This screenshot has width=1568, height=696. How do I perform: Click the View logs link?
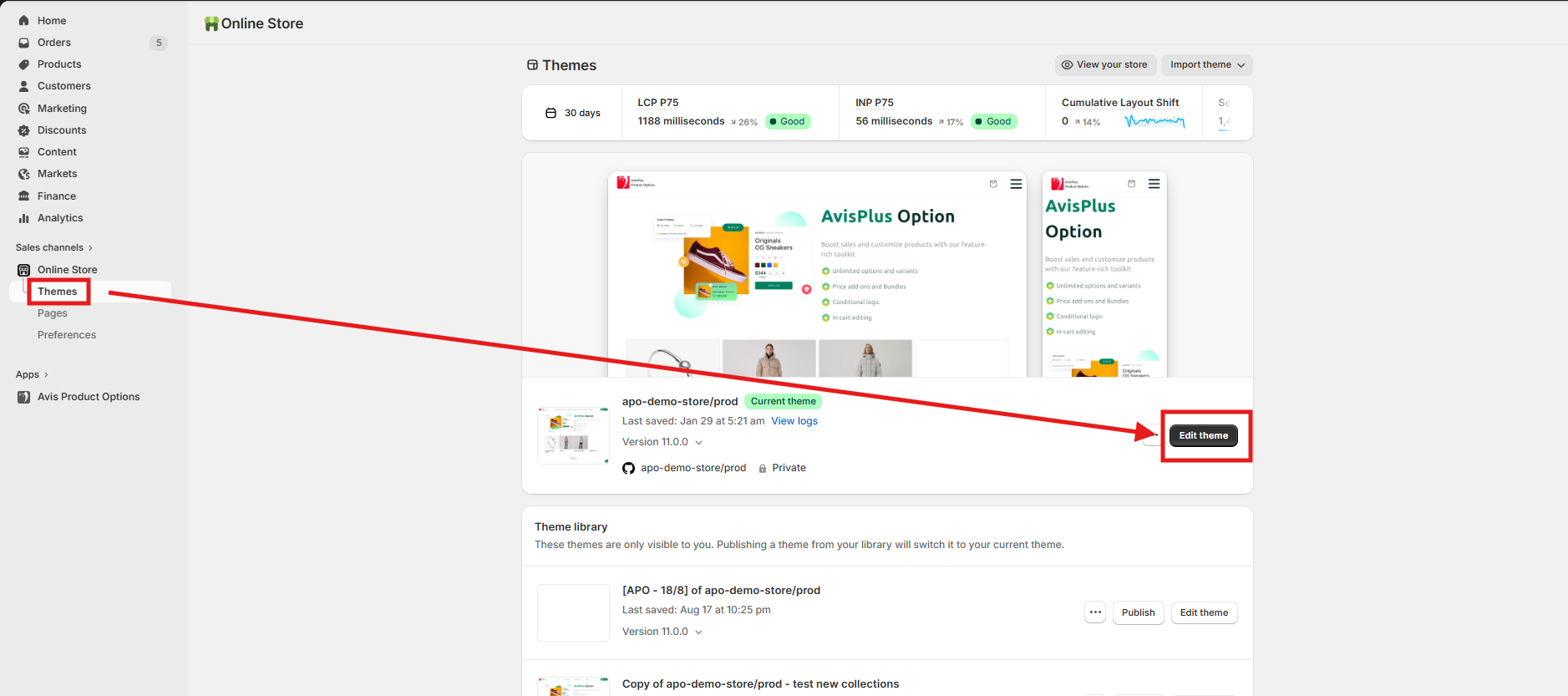(x=794, y=421)
